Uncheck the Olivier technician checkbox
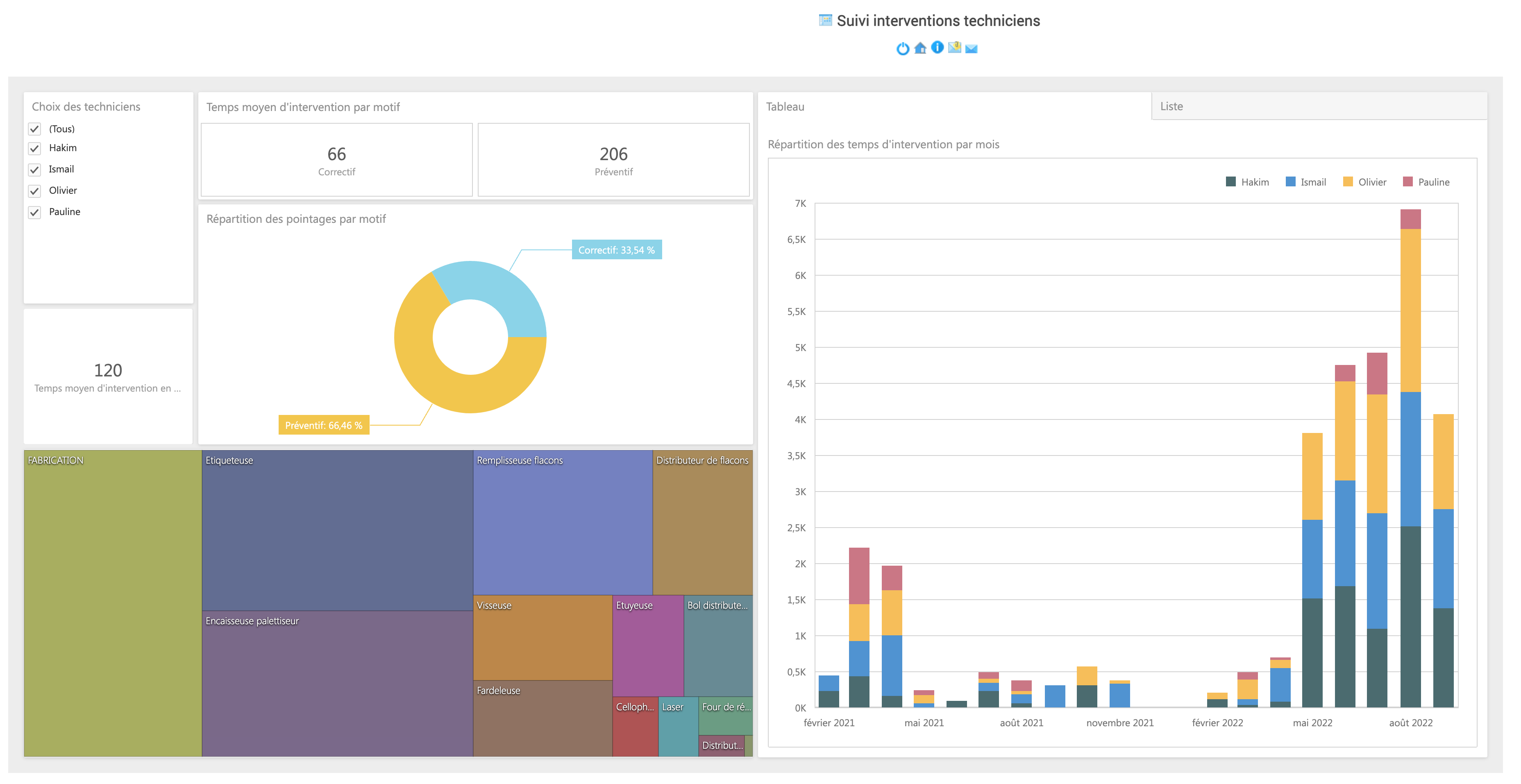Viewport: 1521px width, 784px height. tap(35, 191)
